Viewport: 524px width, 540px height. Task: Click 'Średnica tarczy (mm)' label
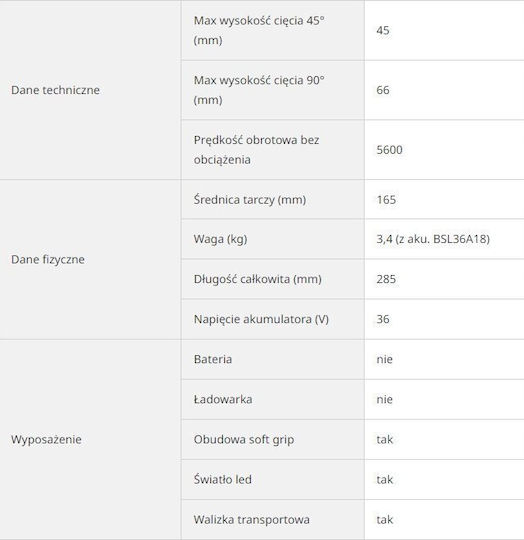point(250,200)
